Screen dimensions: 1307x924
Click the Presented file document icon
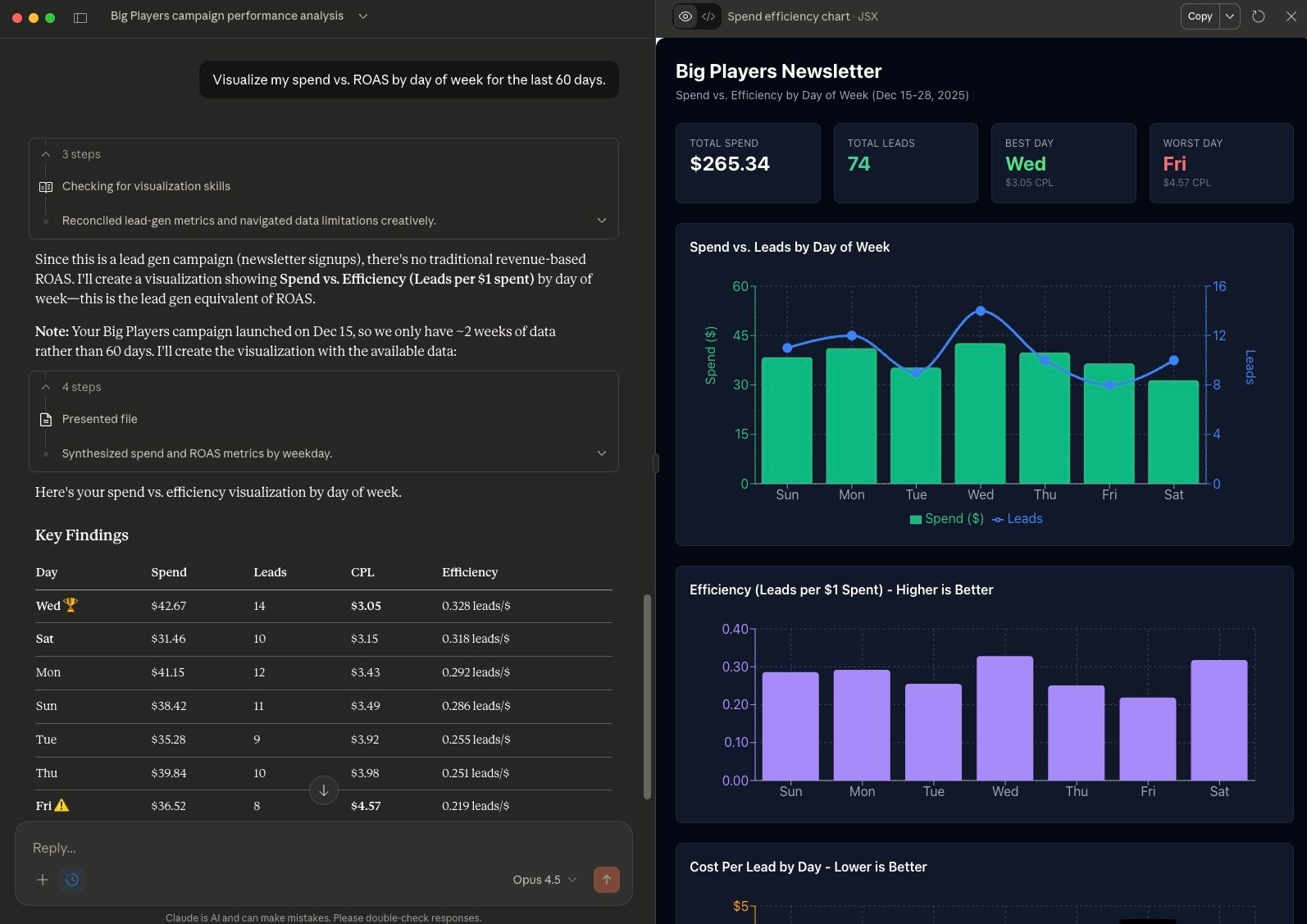point(46,420)
